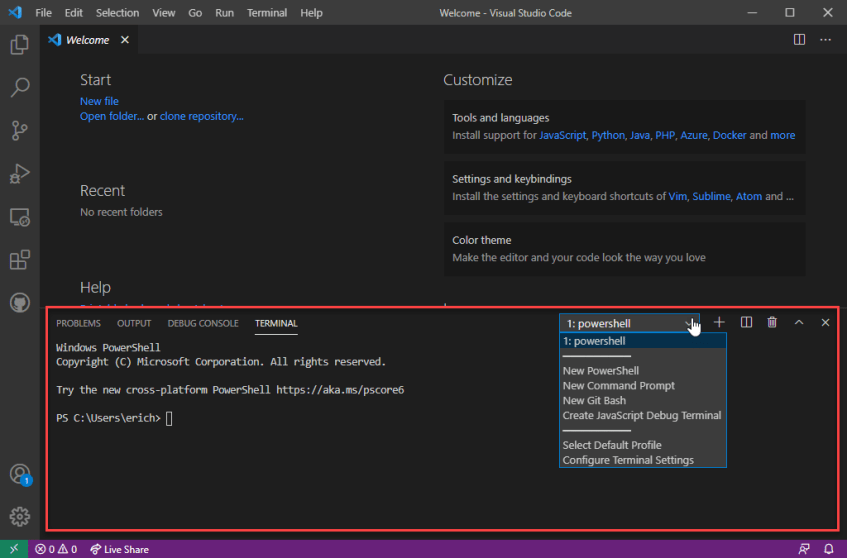Viewport: 847px width, 558px height.
Task: Create new terminal with plus icon
Action: (719, 322)
